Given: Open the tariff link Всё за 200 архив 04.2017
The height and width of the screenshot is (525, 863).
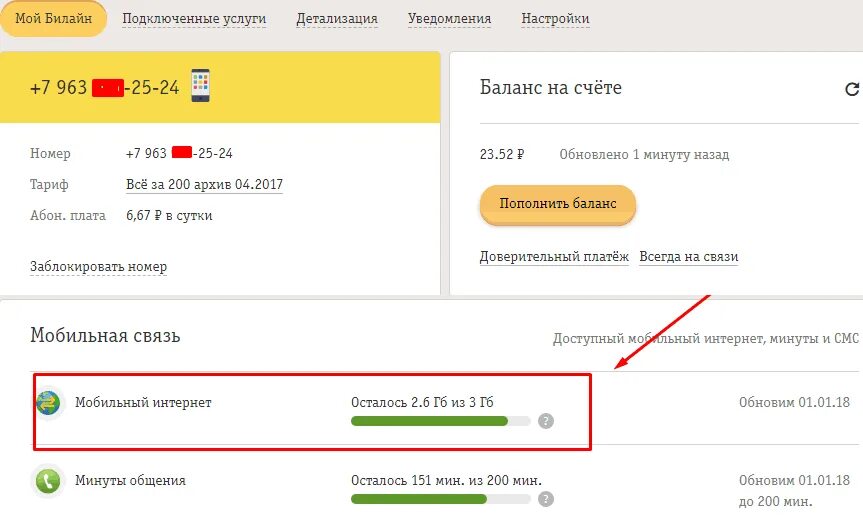Looking at the screenshot, I should (204, 184).
